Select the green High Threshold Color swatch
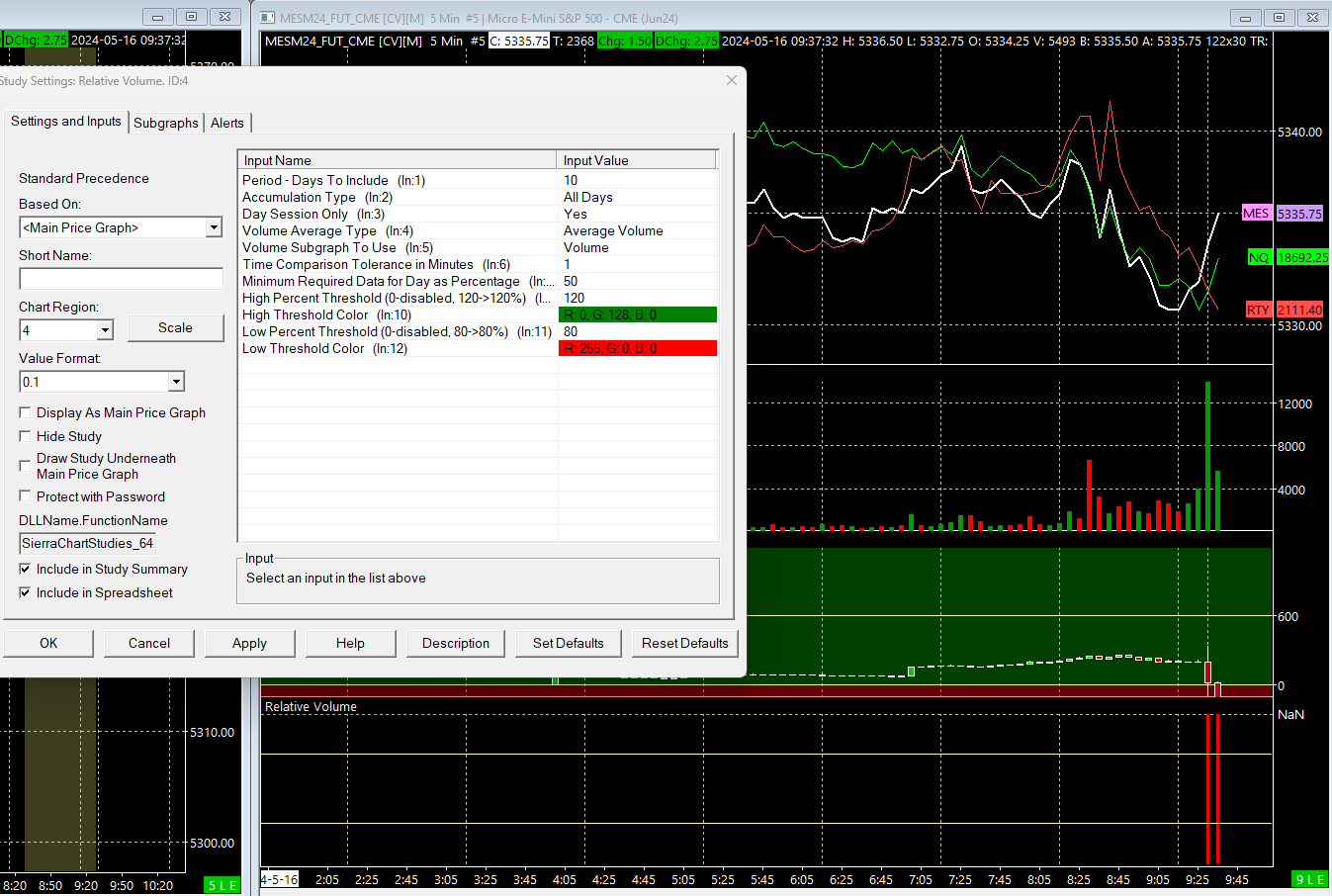Image resolution: width=1332 pixels, height=896 pixels. pos(637,314)
